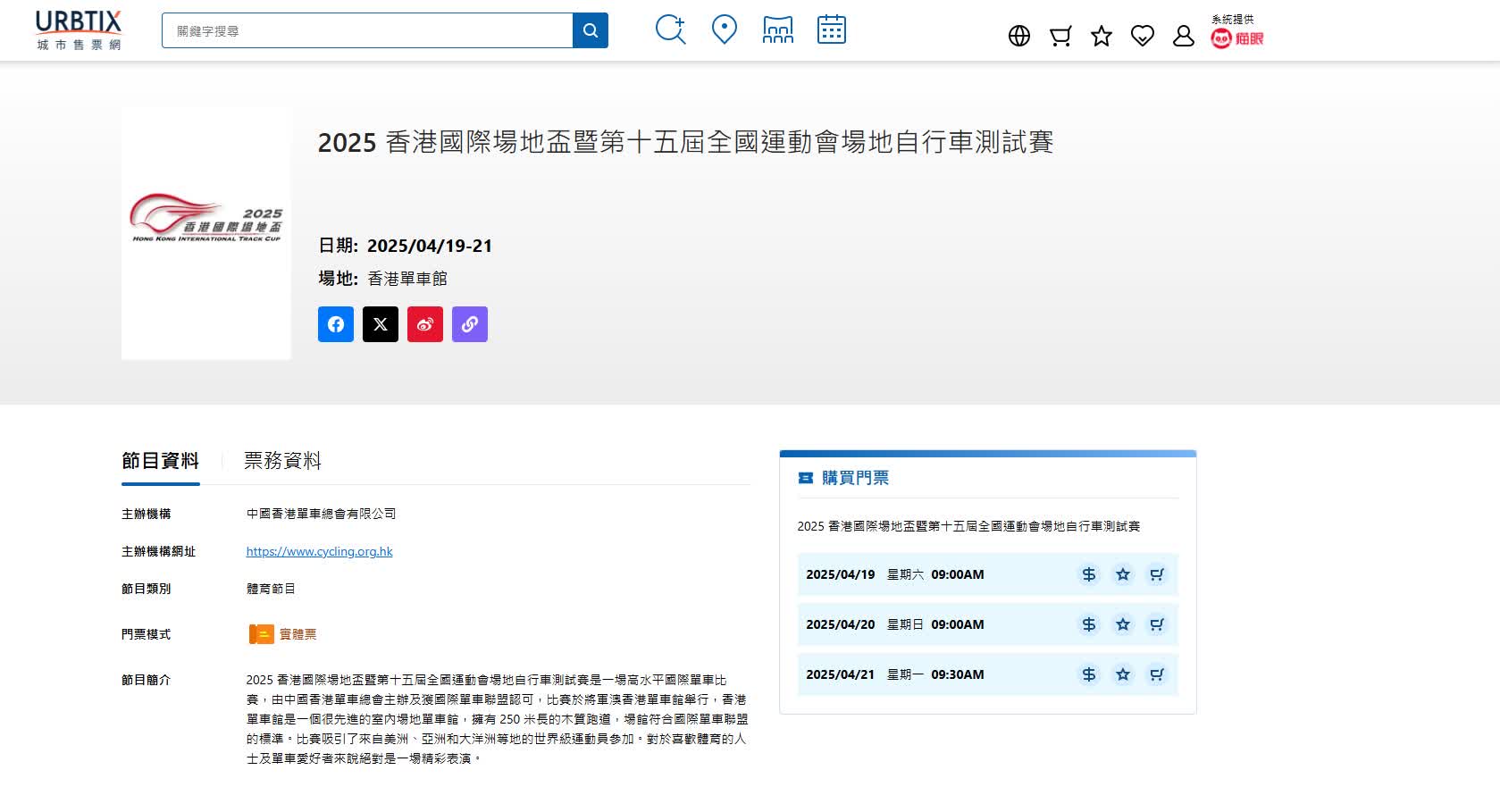Share event on Facebook

point(336,324)
